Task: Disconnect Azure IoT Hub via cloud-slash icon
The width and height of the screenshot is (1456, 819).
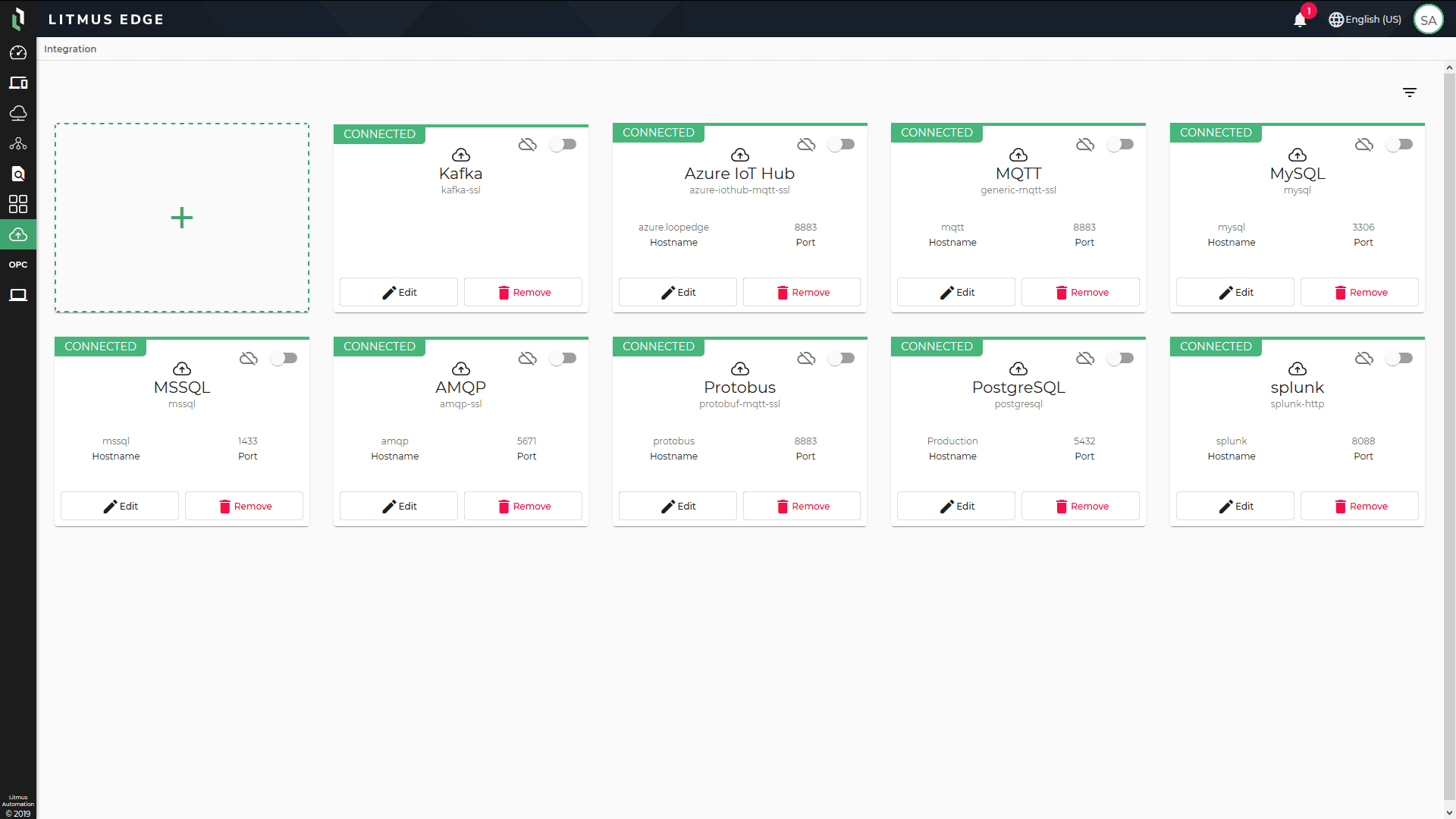Action: (806, 144)
